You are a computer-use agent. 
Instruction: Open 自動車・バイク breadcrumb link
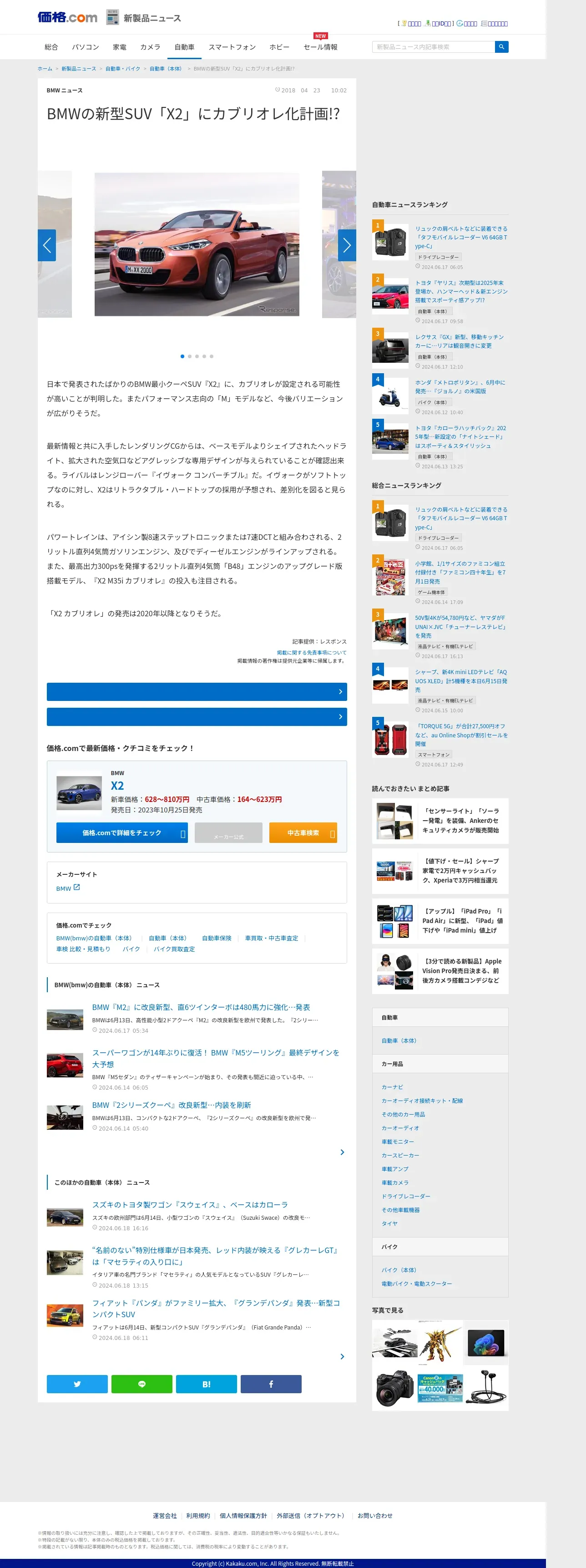click(x=123, y=69)
